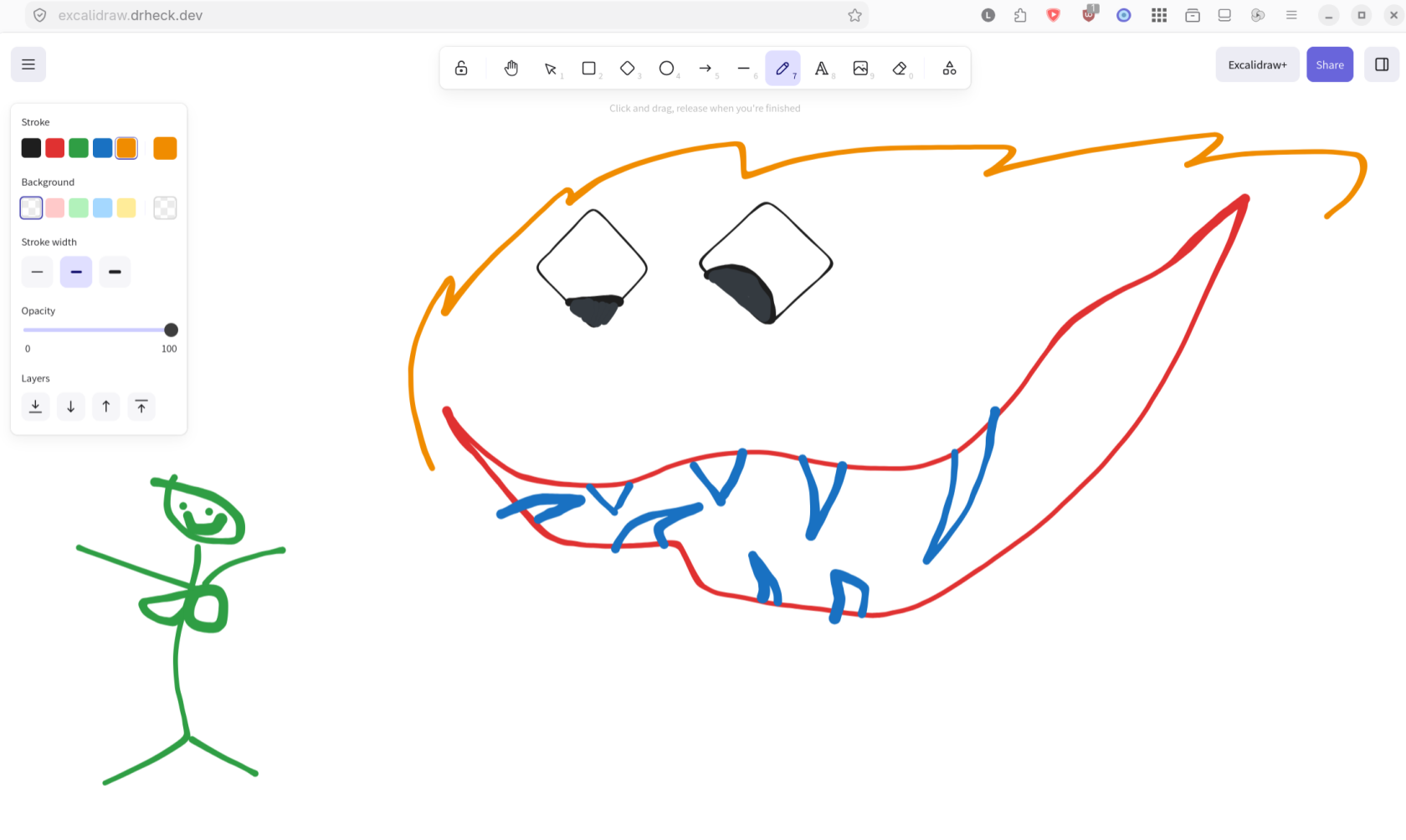Image resolution: width=1406 pixels, height=840 pixels.
Task: Set stroke width to bold
Action: tap(76, 272)
